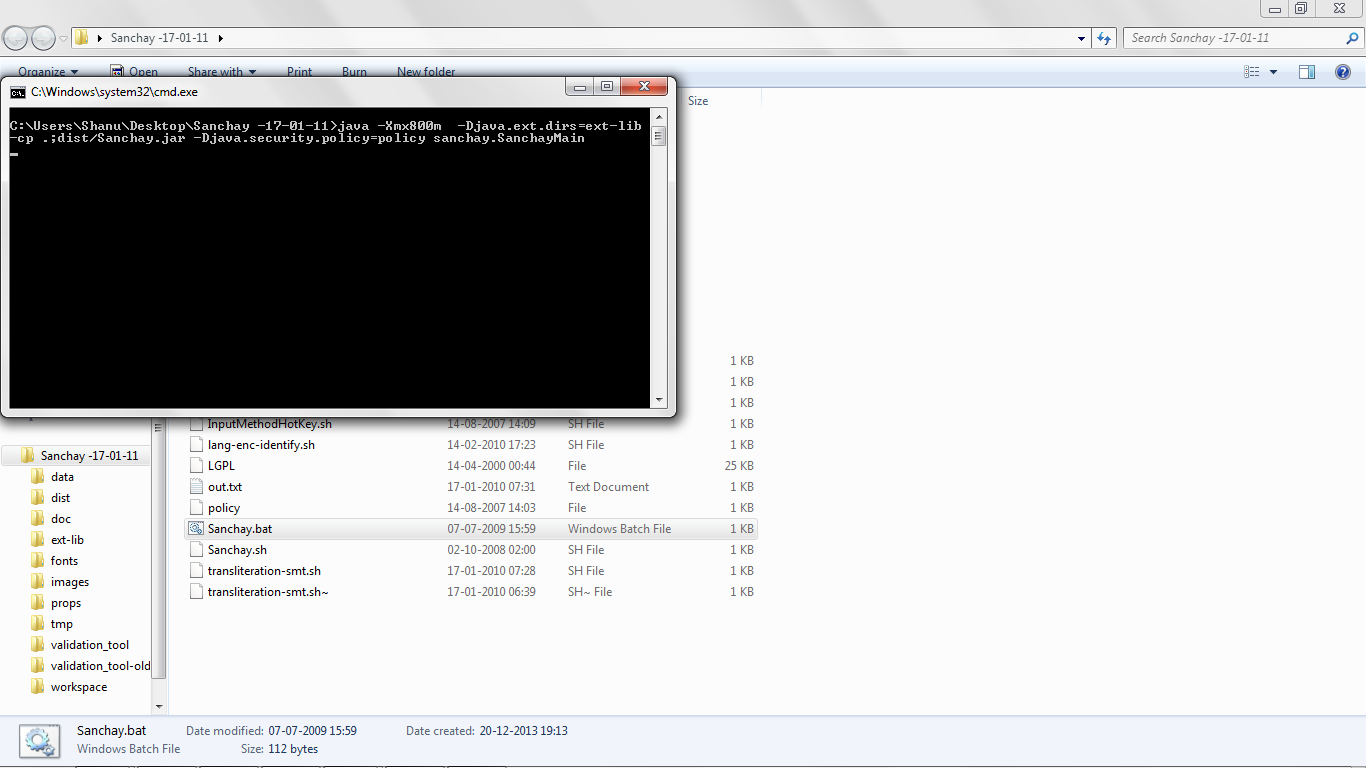Screen dimensions: 1366x768
Task: Select the file name LGPL
Action: [x=221, y=466]
